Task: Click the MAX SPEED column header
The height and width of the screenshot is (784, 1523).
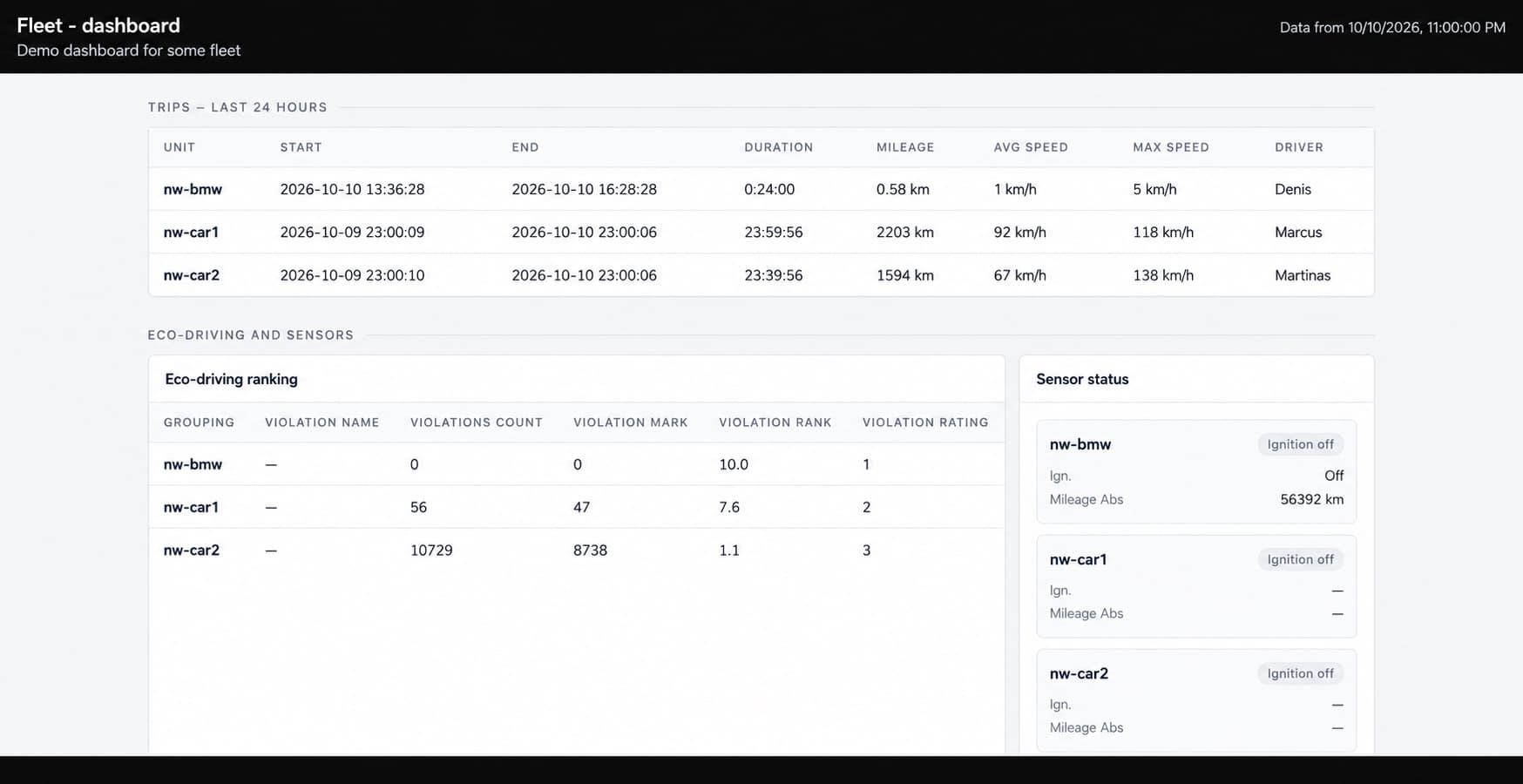Action: [1171, 147]
